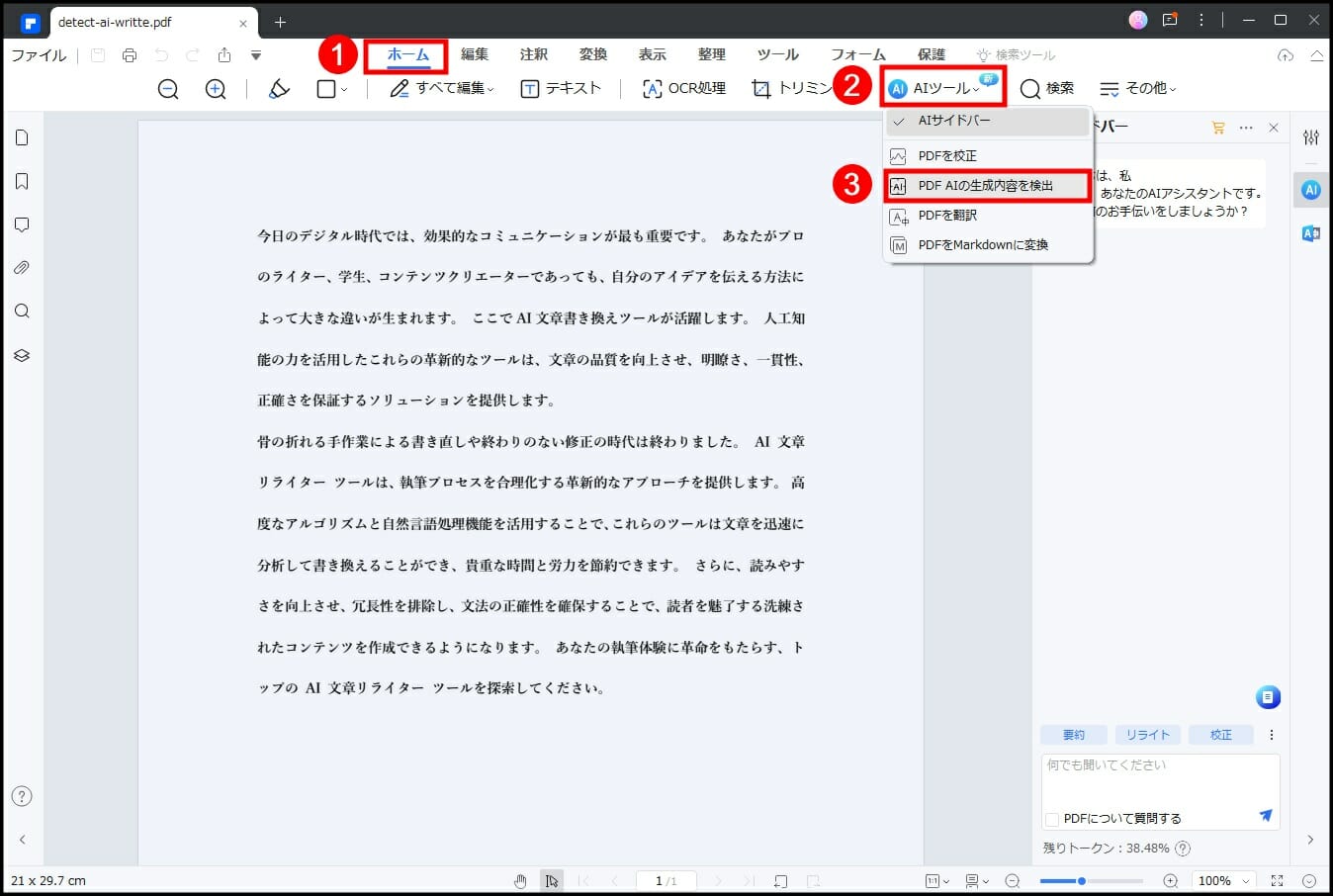Select the OCR処理 tool
The width and height of the screenshot is (1333, 896).
coord(684,89)
